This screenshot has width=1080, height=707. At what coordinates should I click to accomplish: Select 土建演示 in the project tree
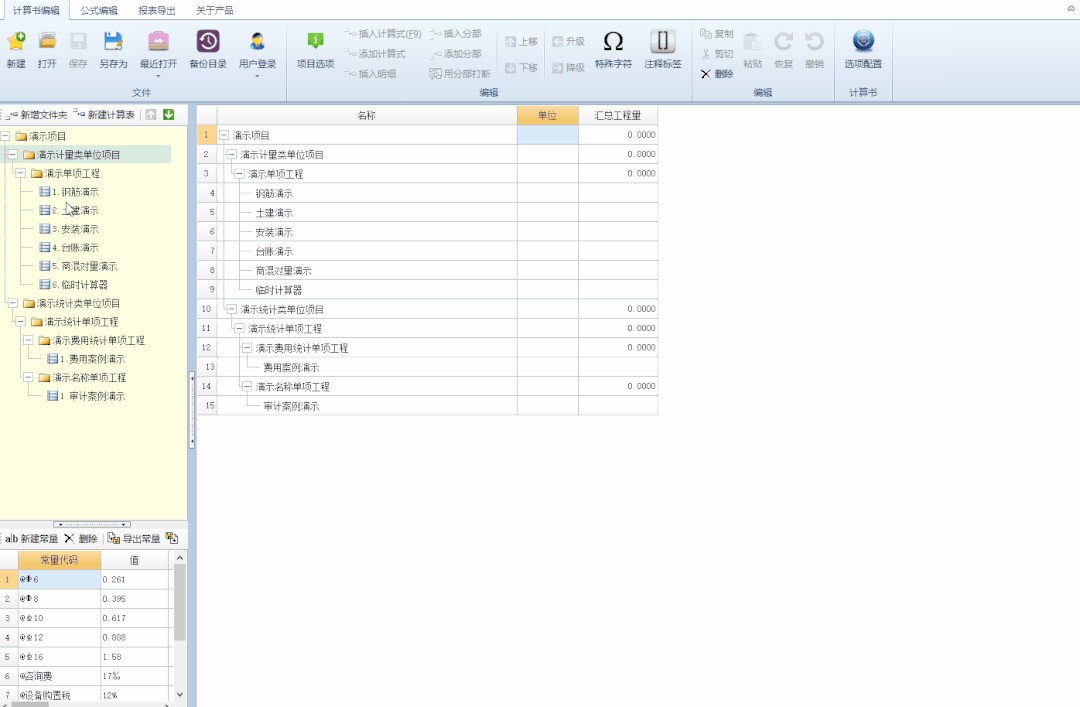click(x=79, y=211)
